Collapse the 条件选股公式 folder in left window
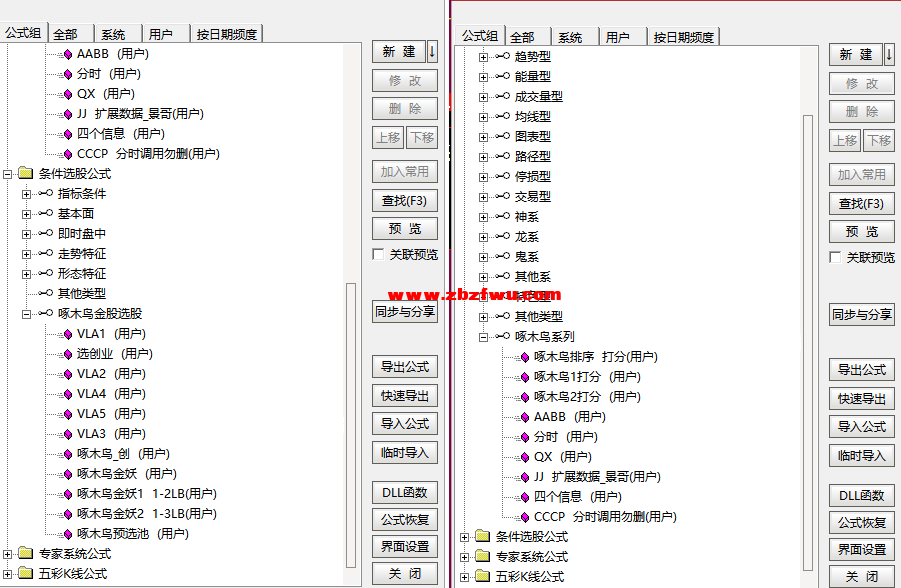The width and height of the screenshot is (901, 588). 7,174
